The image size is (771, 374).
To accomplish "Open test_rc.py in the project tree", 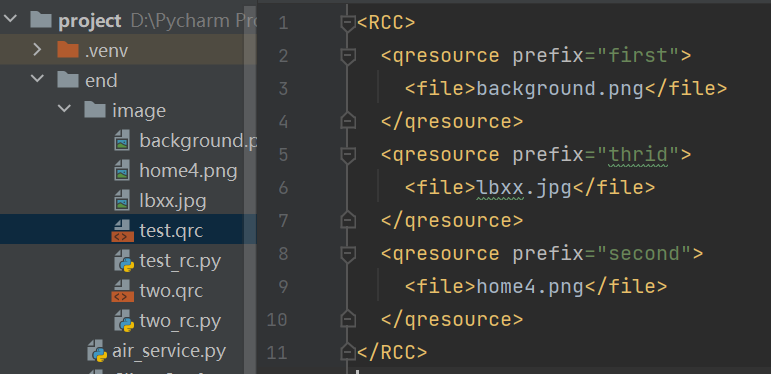I will pos(180,261).
